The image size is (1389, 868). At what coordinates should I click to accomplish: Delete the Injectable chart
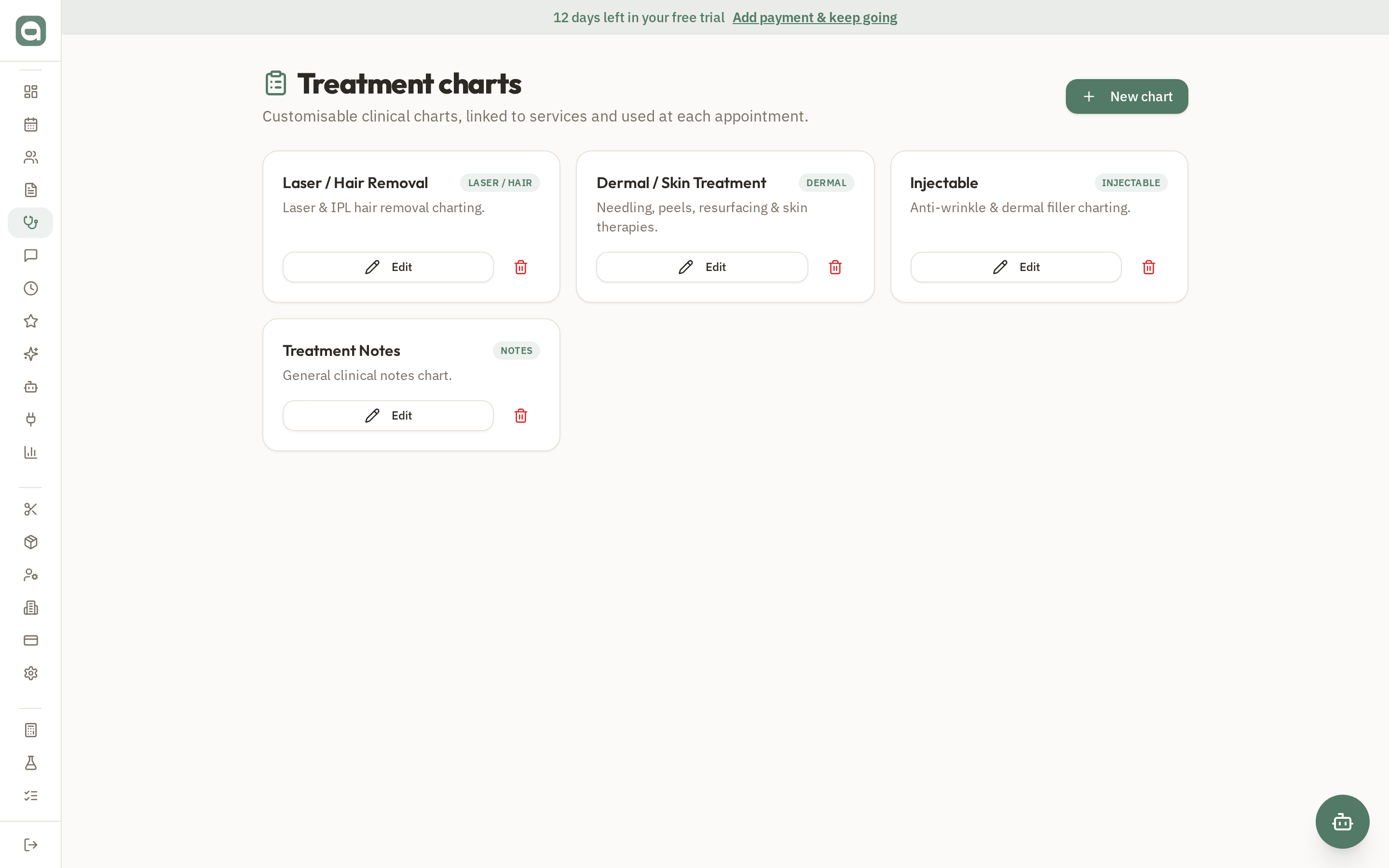tap(1148, 267)
